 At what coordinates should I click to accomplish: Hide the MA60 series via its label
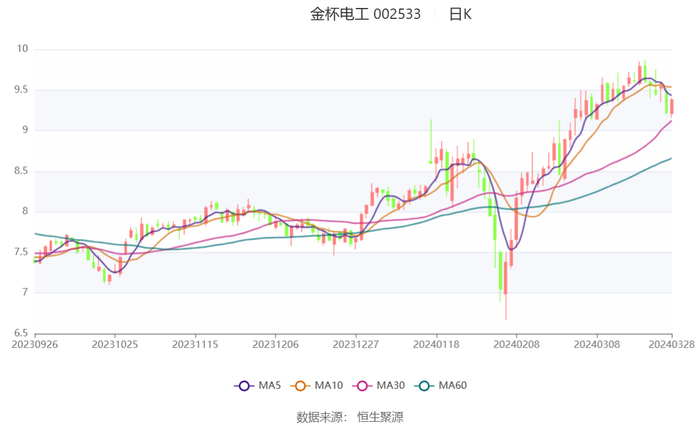click(x=451, y=386)
